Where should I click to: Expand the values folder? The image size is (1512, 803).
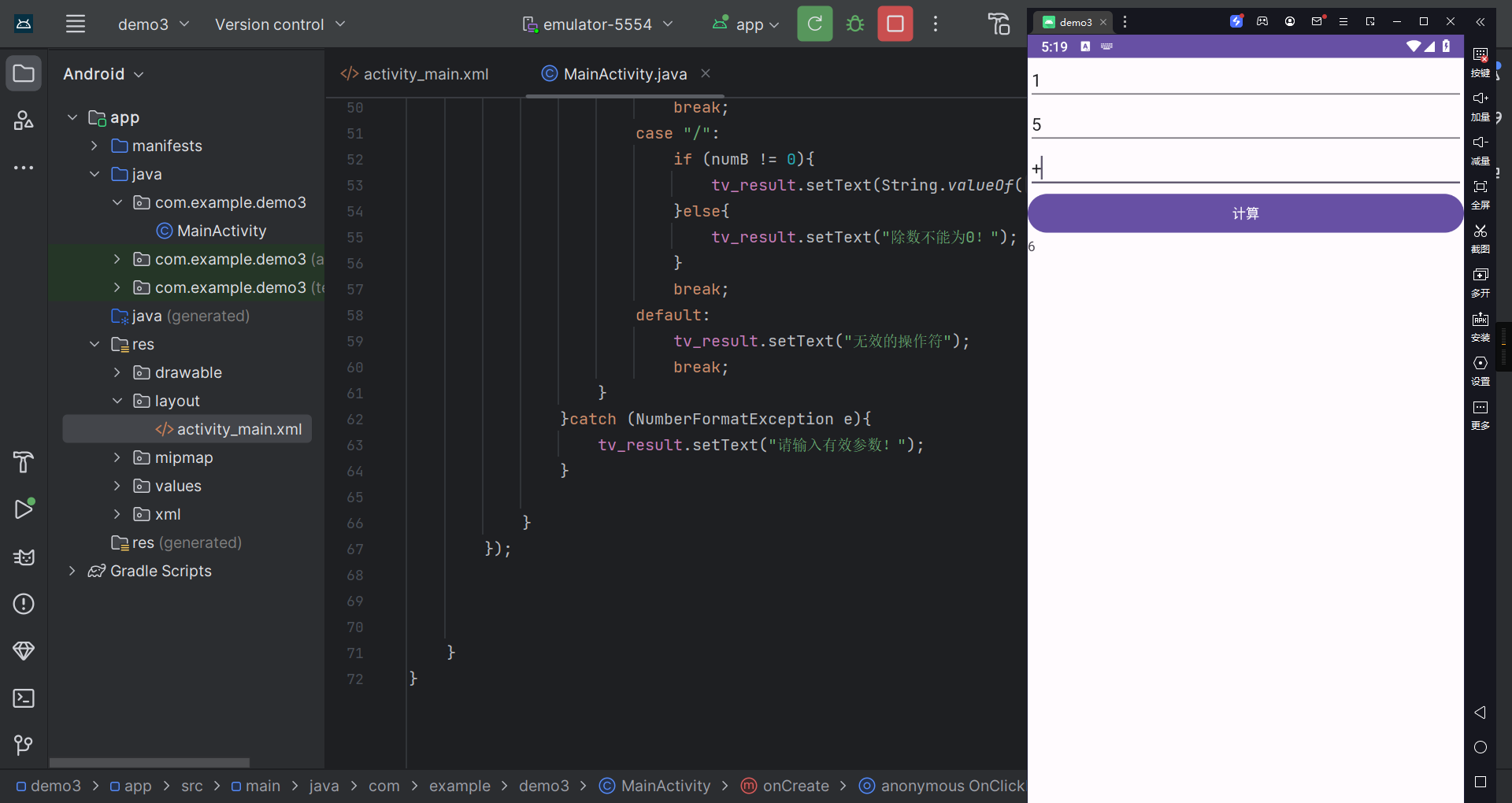[117, 486]
